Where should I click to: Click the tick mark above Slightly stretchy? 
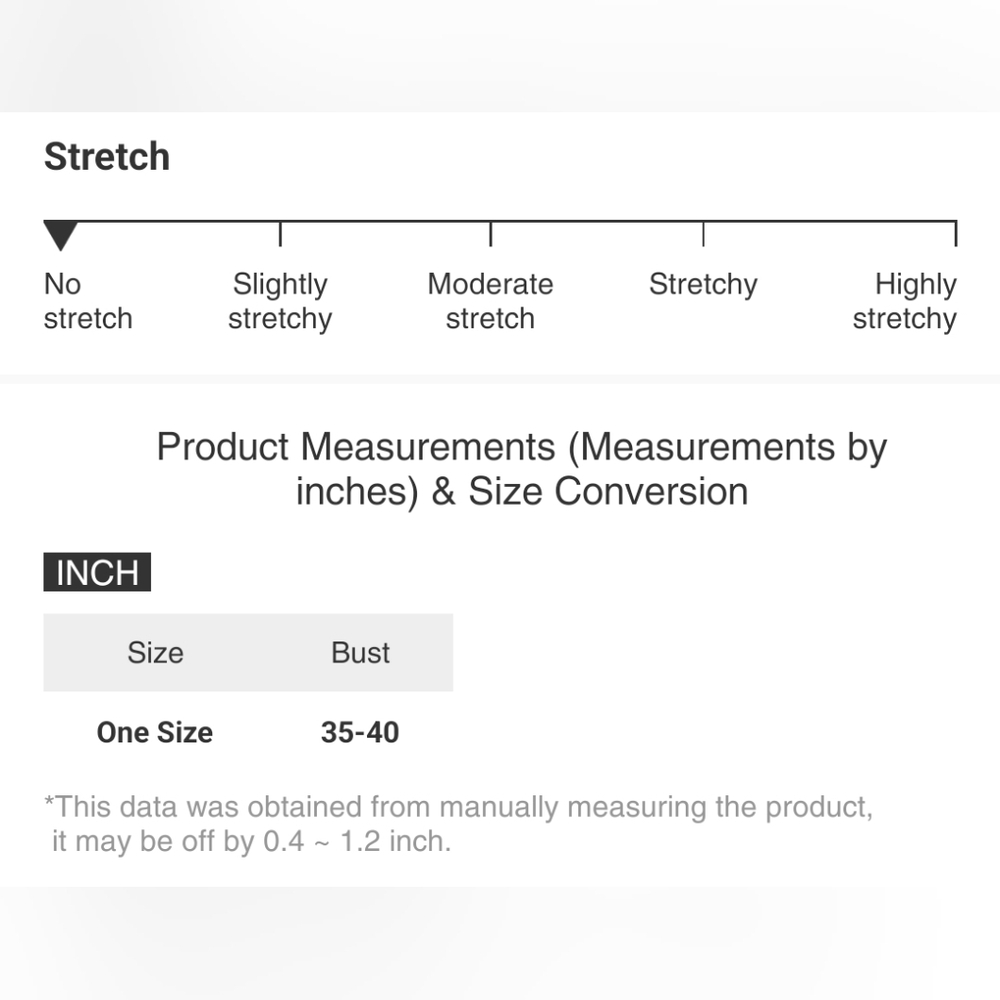click(280, 233)
